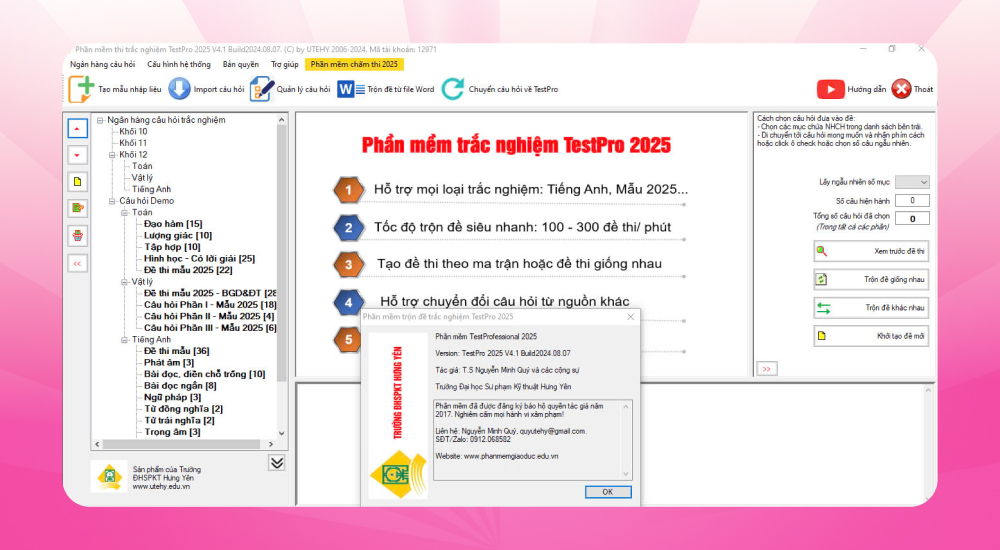Open the Cấu hình hệ thống menu
1000x550 pixels.
[x=179, y=64]
